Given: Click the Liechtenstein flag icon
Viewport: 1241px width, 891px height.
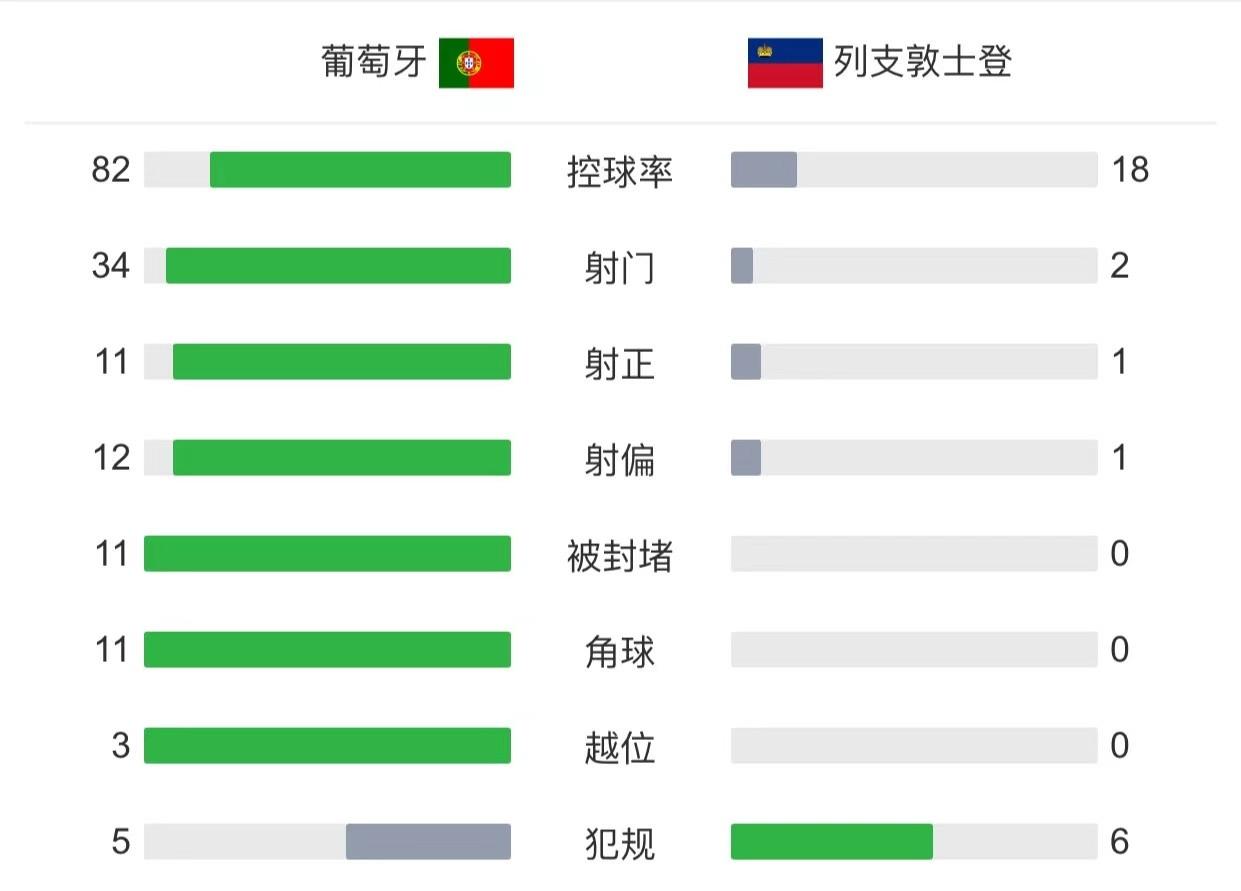Looking at the screenshot, I should 785,63.
